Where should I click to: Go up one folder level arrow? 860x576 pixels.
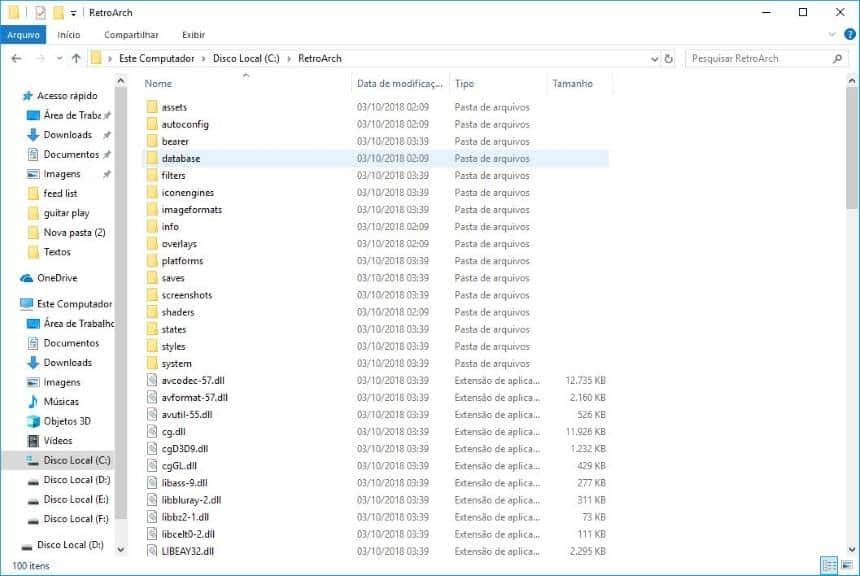point(76,58)
